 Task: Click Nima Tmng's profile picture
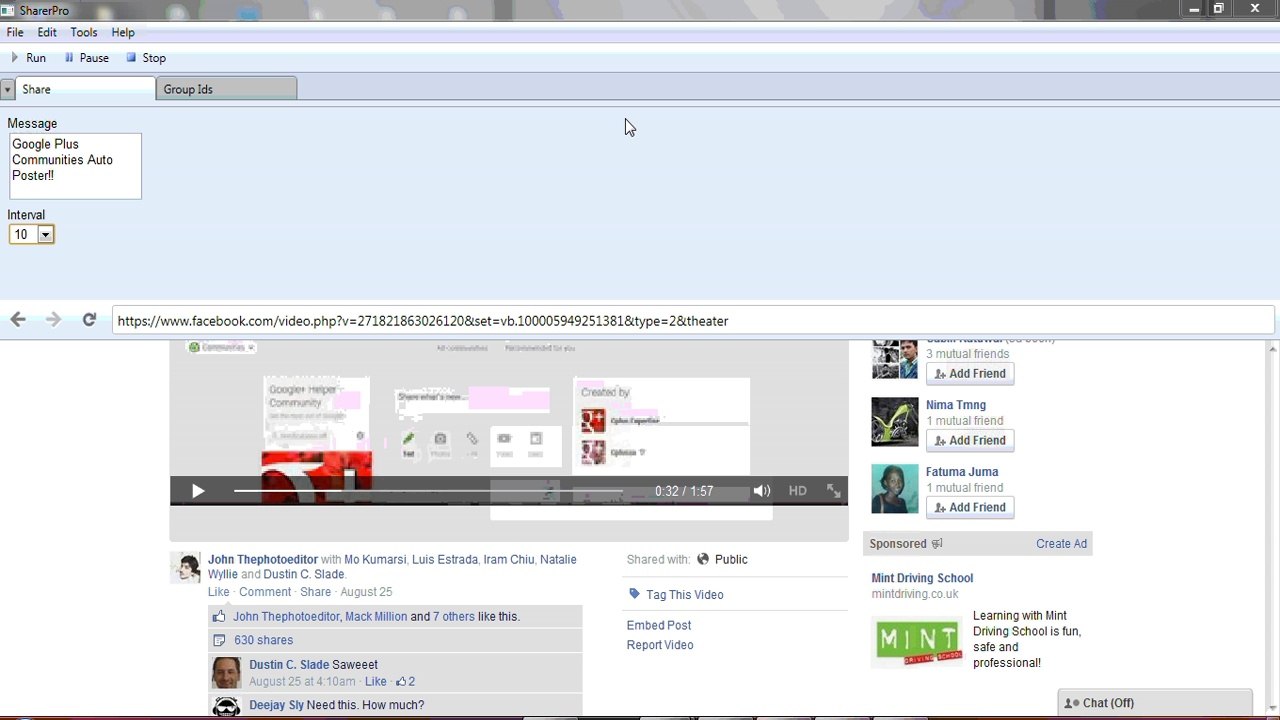895,422
